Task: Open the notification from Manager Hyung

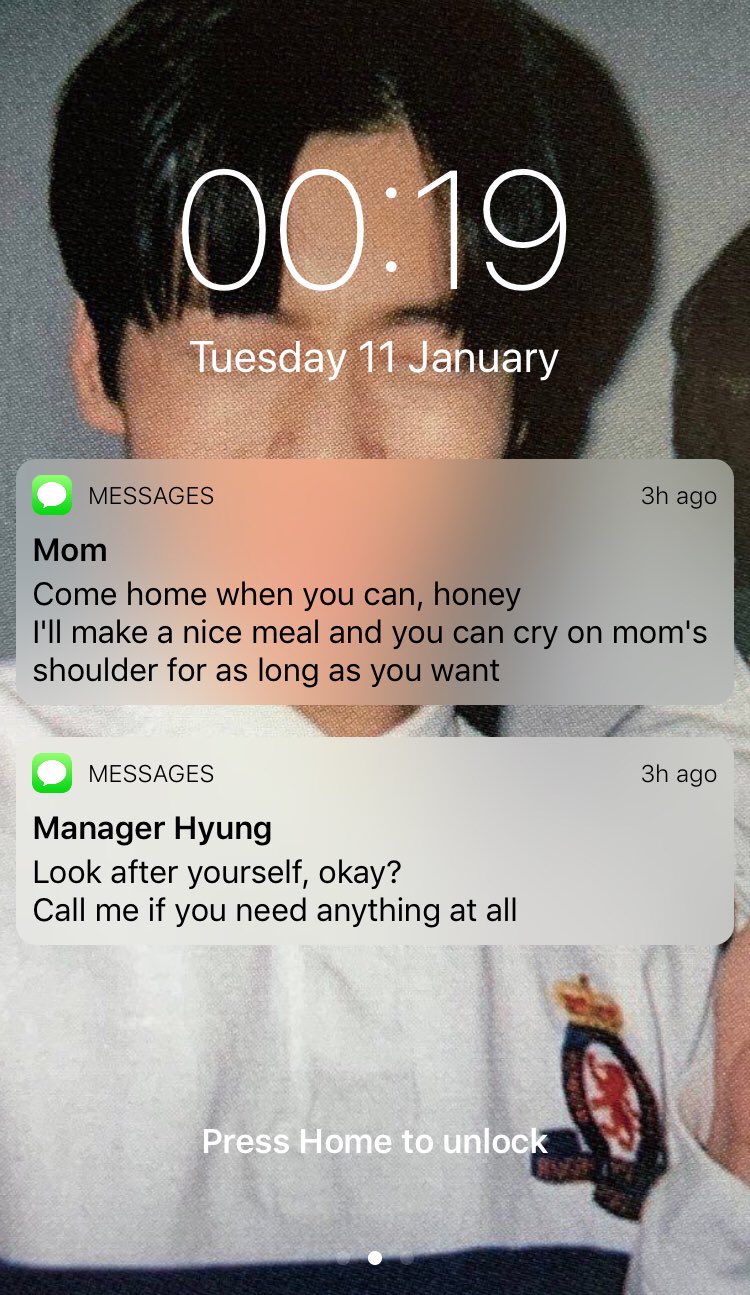Action: click(375, 841)
